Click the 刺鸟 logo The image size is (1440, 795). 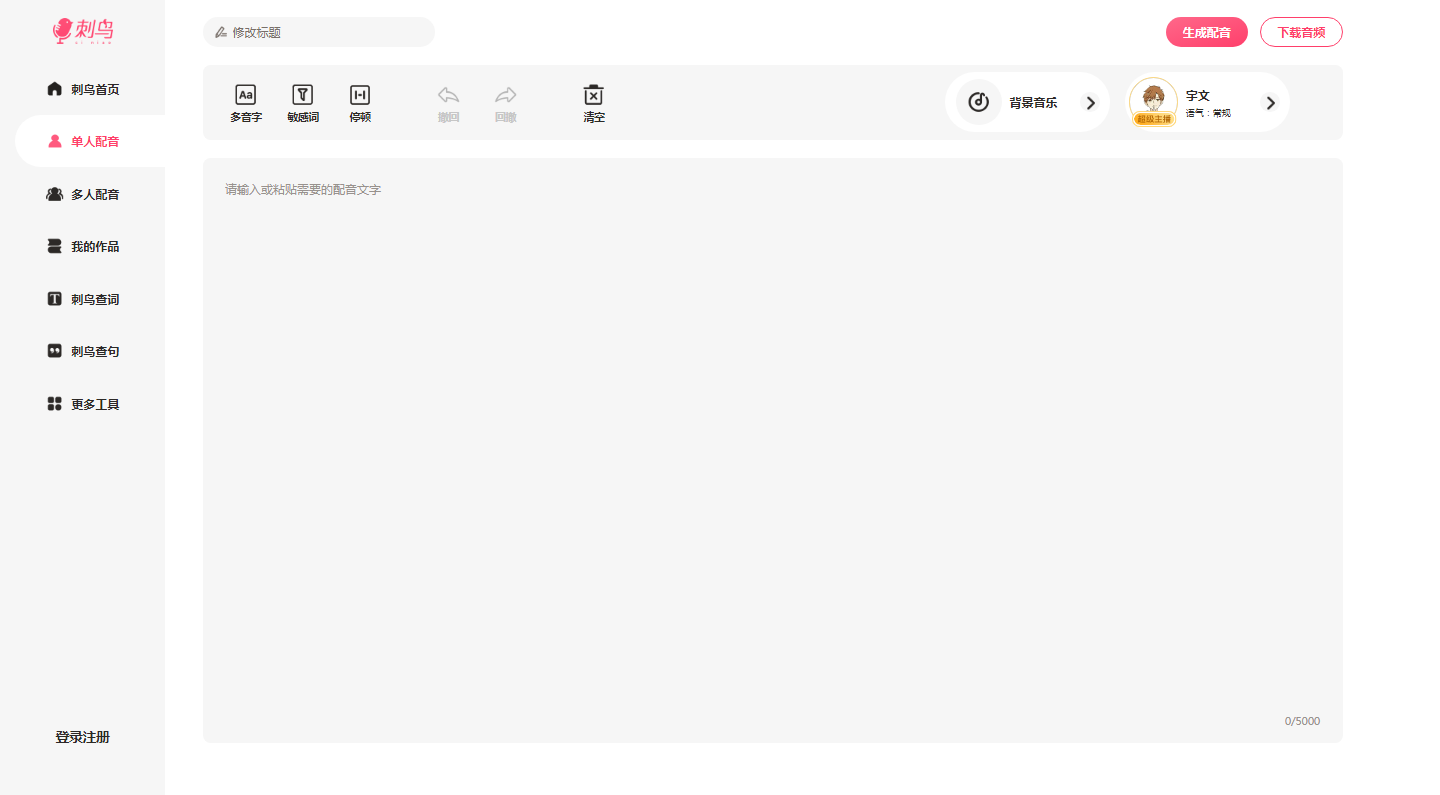(x=83, y=31)
